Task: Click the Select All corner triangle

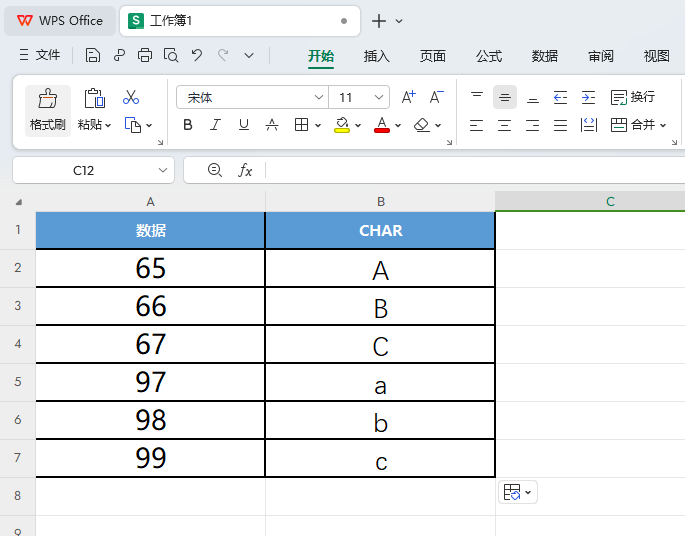Action: tap(18, 202)
